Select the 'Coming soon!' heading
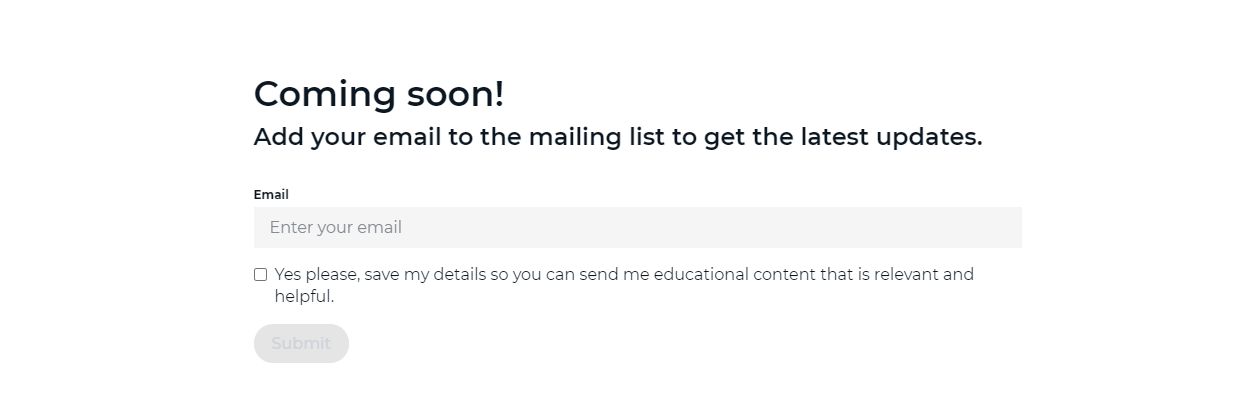Screen dimensions: 1248x402 click(379, 94)
